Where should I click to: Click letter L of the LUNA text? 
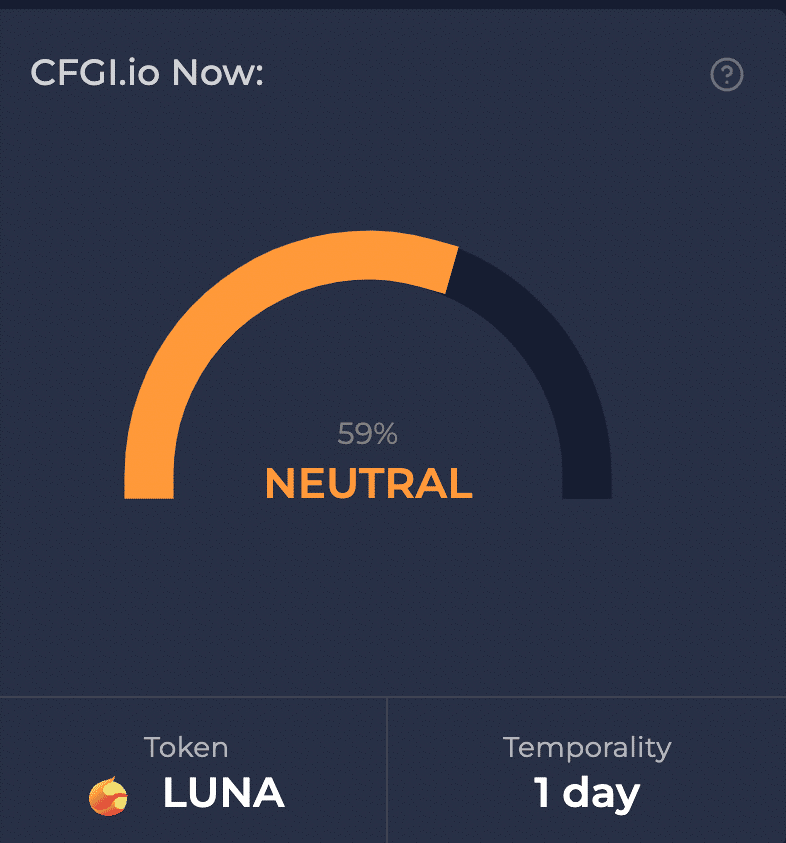tap(174, 792)
